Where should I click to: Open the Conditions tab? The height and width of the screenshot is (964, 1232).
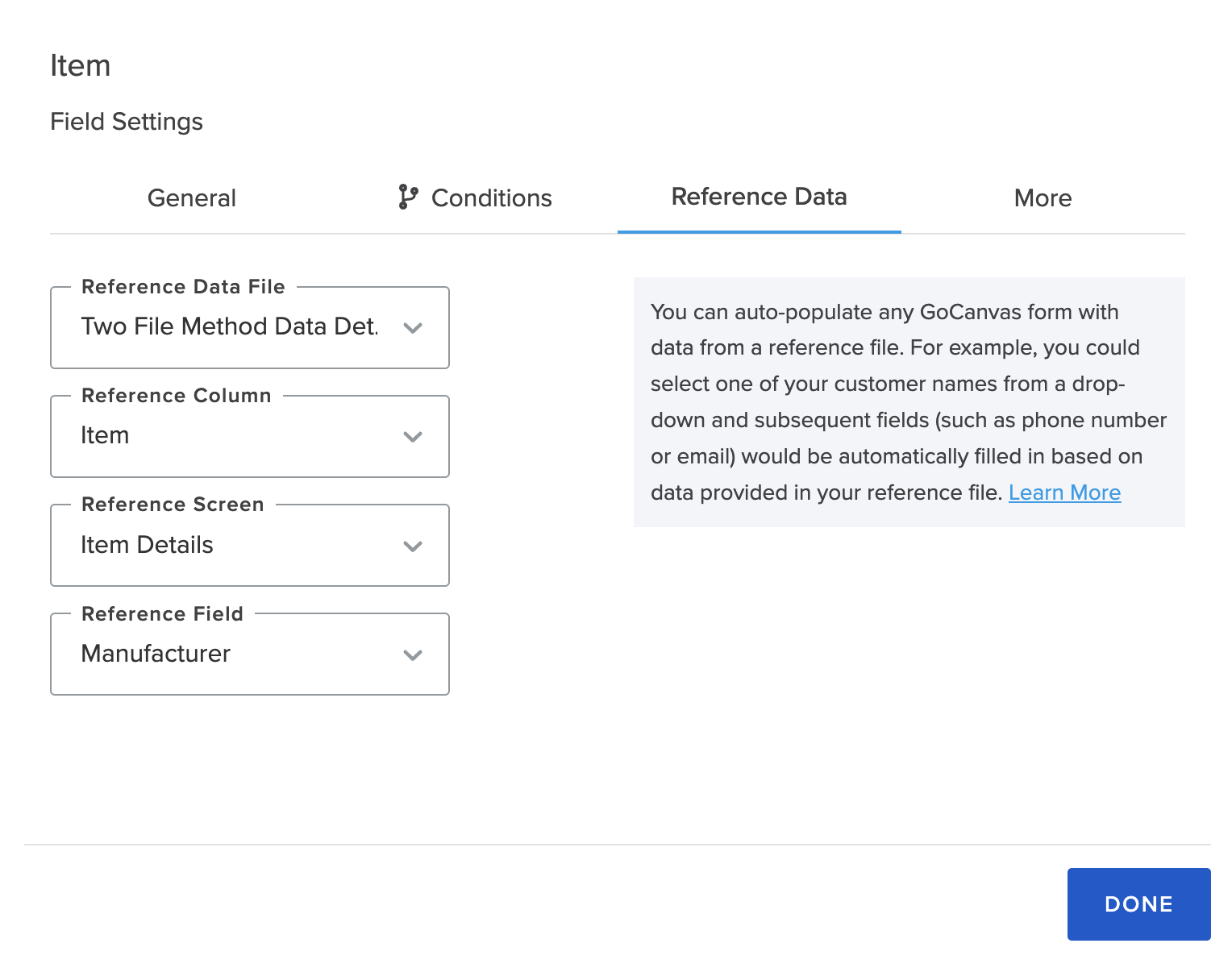(x=491, y=197)
